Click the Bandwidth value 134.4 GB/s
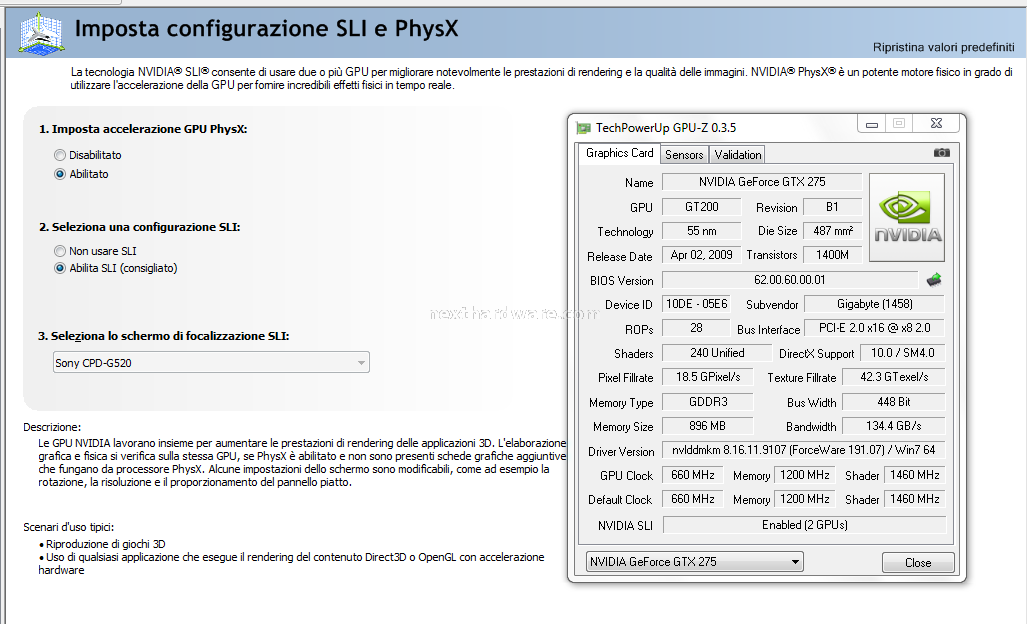The width and height of the screenshot is (1027, 624). pos(894,426)
